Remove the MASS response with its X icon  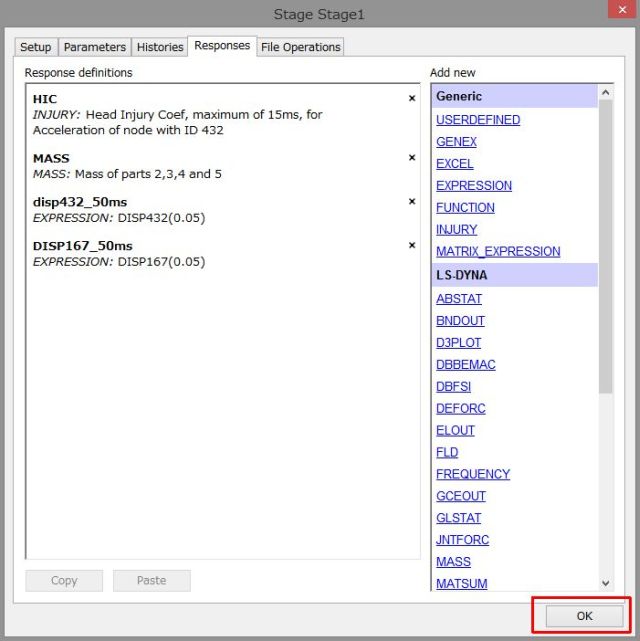(x=411, y=158)
